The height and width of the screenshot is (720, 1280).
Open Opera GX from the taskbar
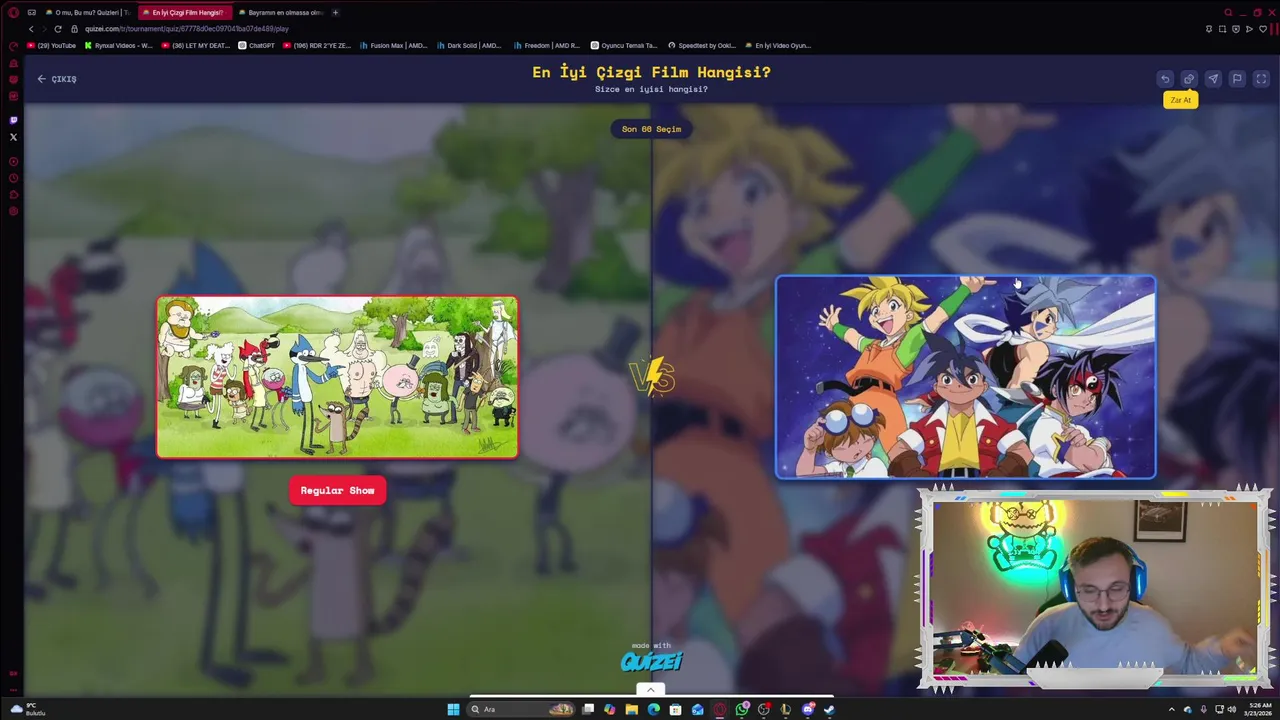(719, 709)
